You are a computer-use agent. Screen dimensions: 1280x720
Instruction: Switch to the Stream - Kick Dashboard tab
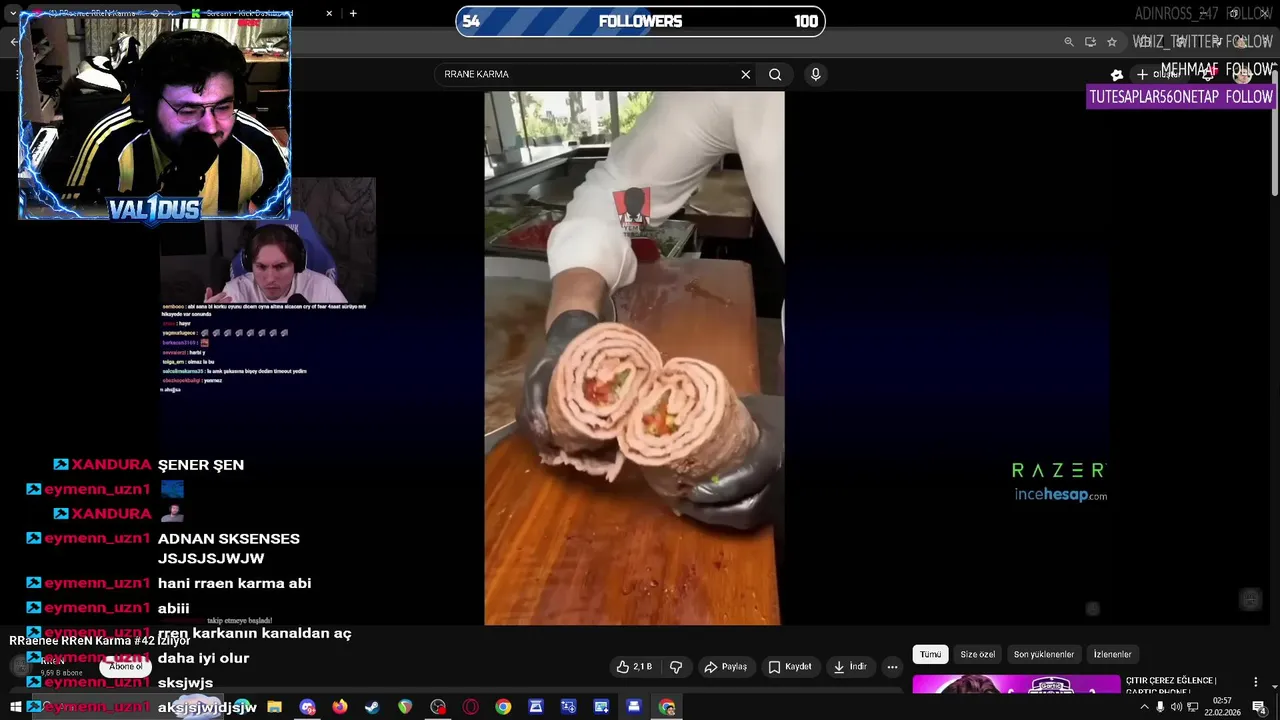[x=250, y=14]
